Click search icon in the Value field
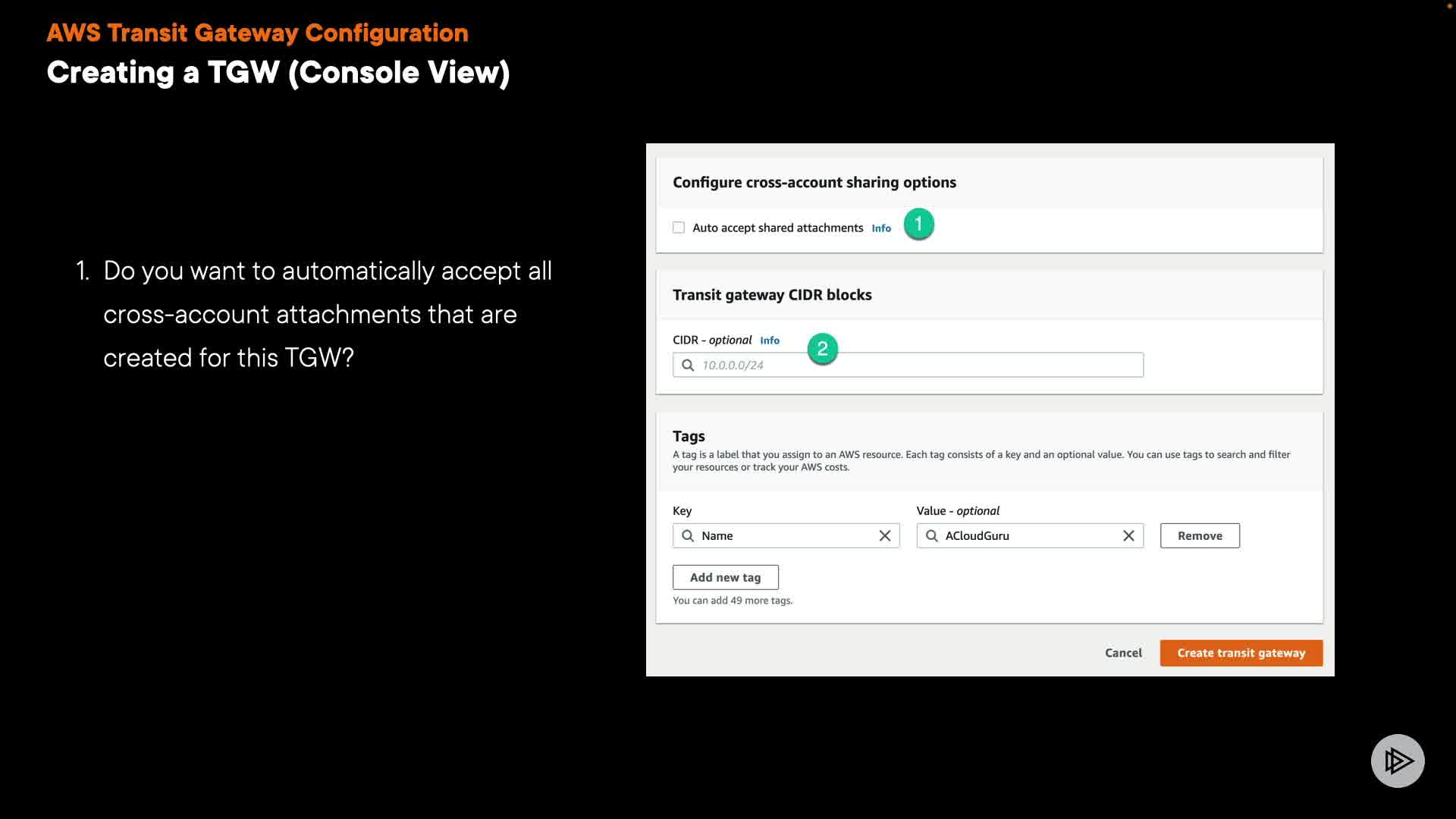 932,536
